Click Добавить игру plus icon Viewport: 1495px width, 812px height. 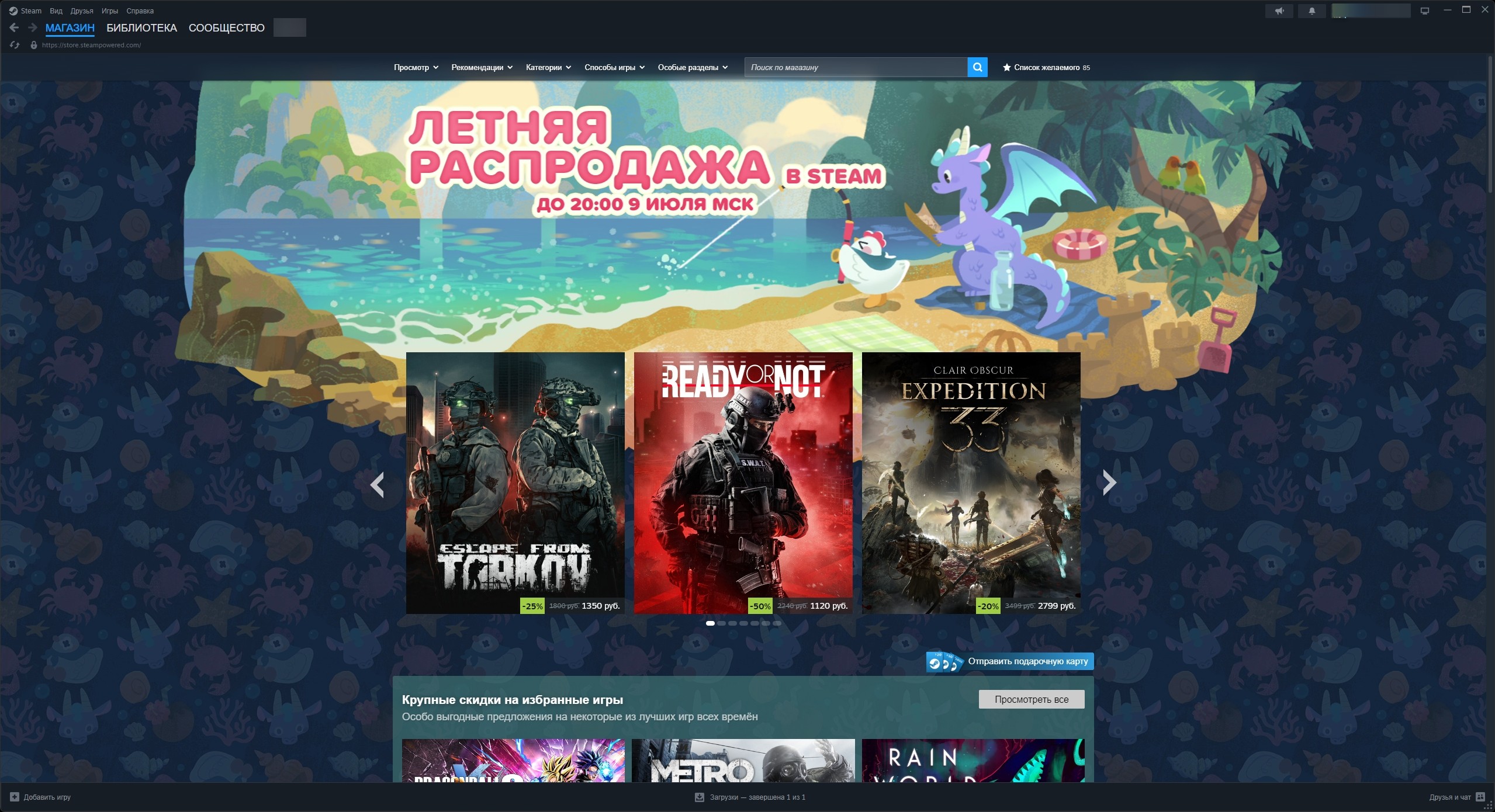click(15, 797)
